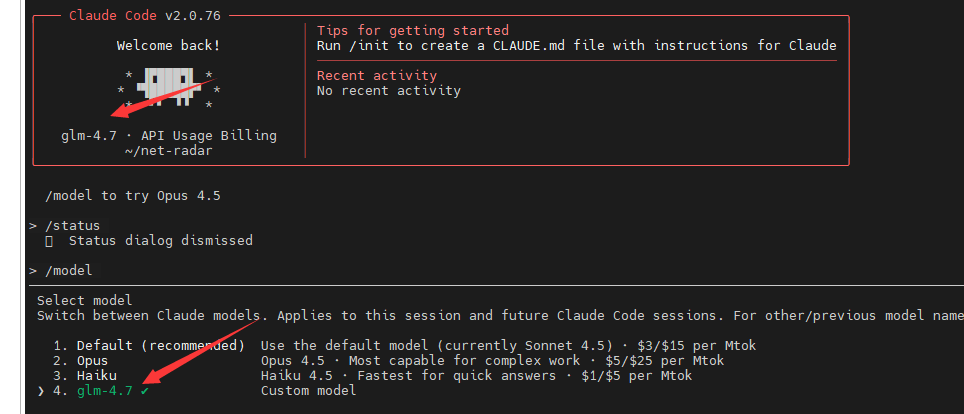The height and width of the screenshot is (414, 964).
Task: Click the prompt chevron before /status
Action: 33,226
